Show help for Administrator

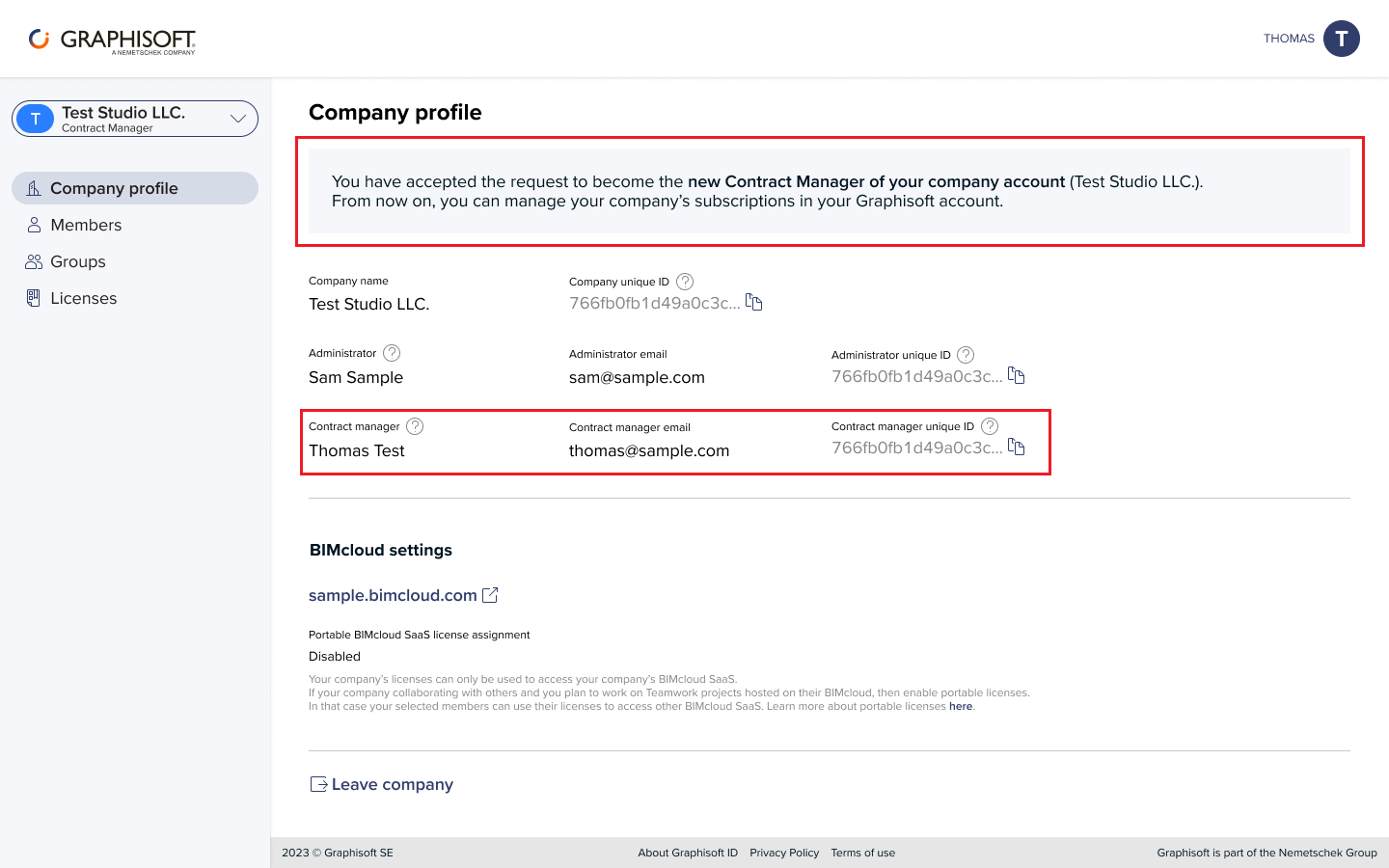click(x=392, y=353)
